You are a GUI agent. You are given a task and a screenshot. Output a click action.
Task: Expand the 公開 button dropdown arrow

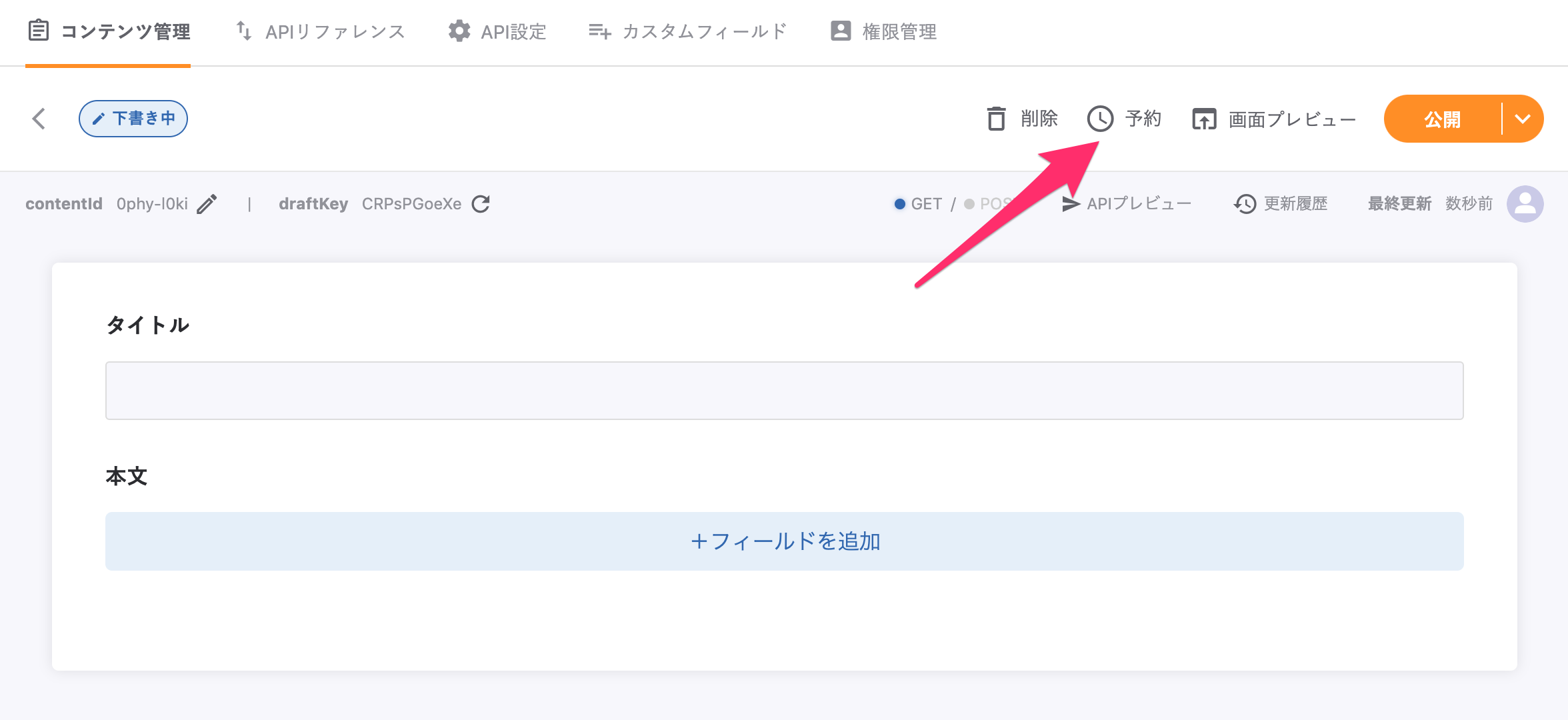pyautogui.click(x=1523, y=119)
